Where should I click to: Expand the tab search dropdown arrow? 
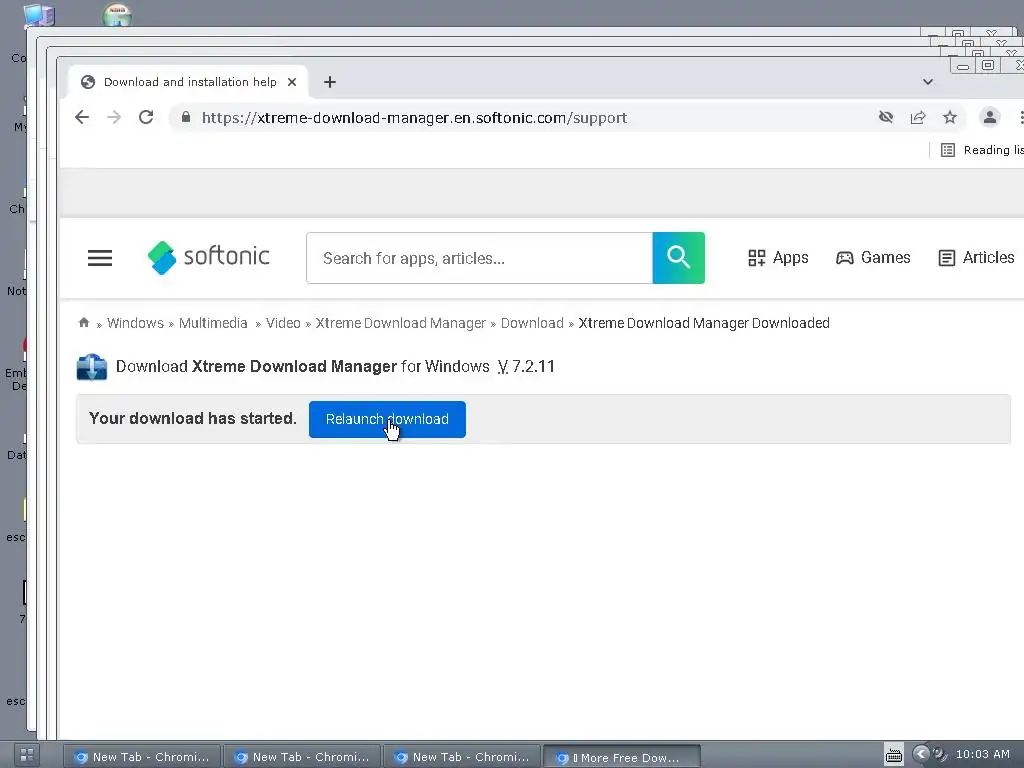pyautogui.click(x=927, y=82)
